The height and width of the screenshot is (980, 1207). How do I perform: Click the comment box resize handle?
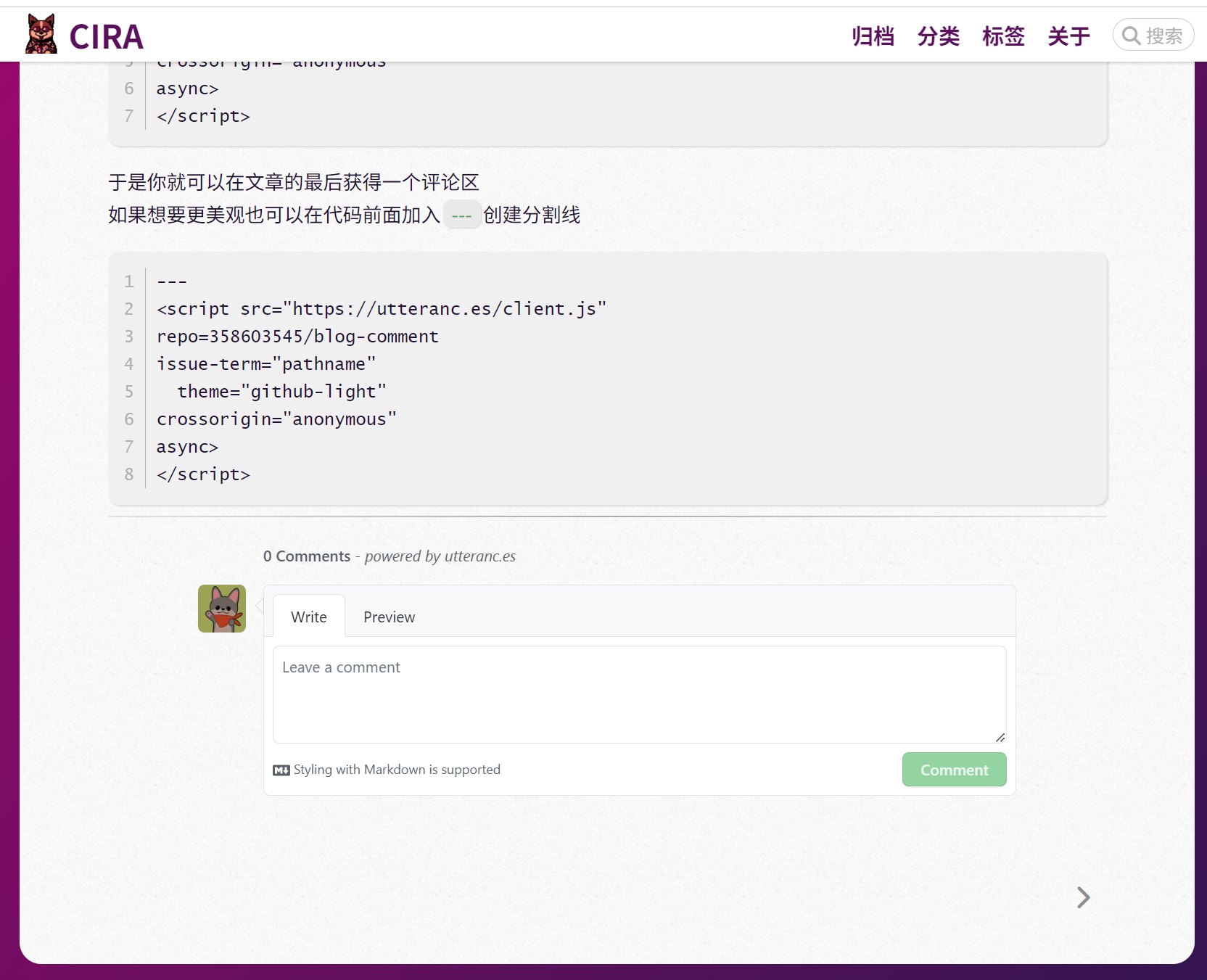(x=1000, y=737)
